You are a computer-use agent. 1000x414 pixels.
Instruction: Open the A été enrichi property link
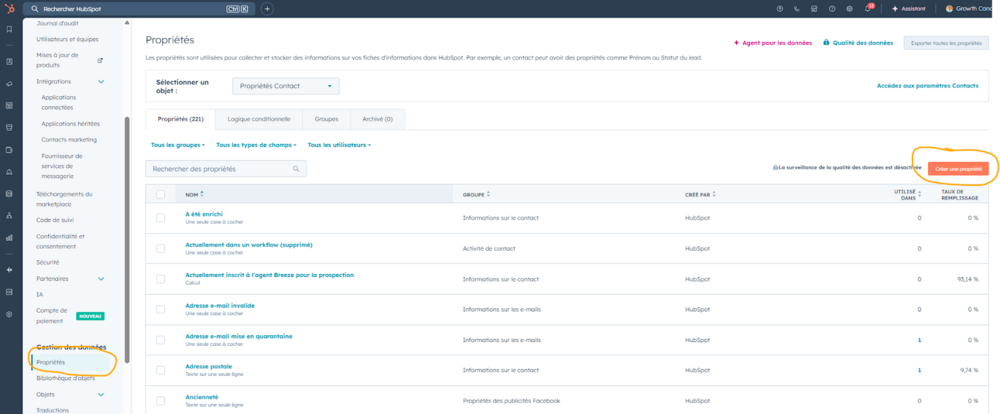point(204,214)
